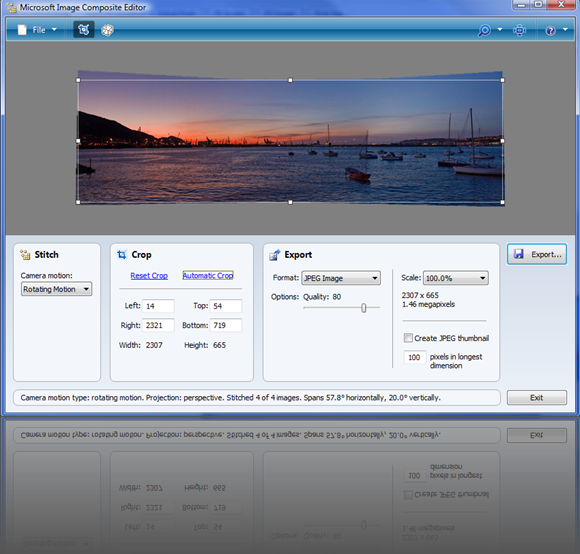The width and height of the screenshot is (580, 554).
Task: Click the help question mark icon
Action: point(550,30)
